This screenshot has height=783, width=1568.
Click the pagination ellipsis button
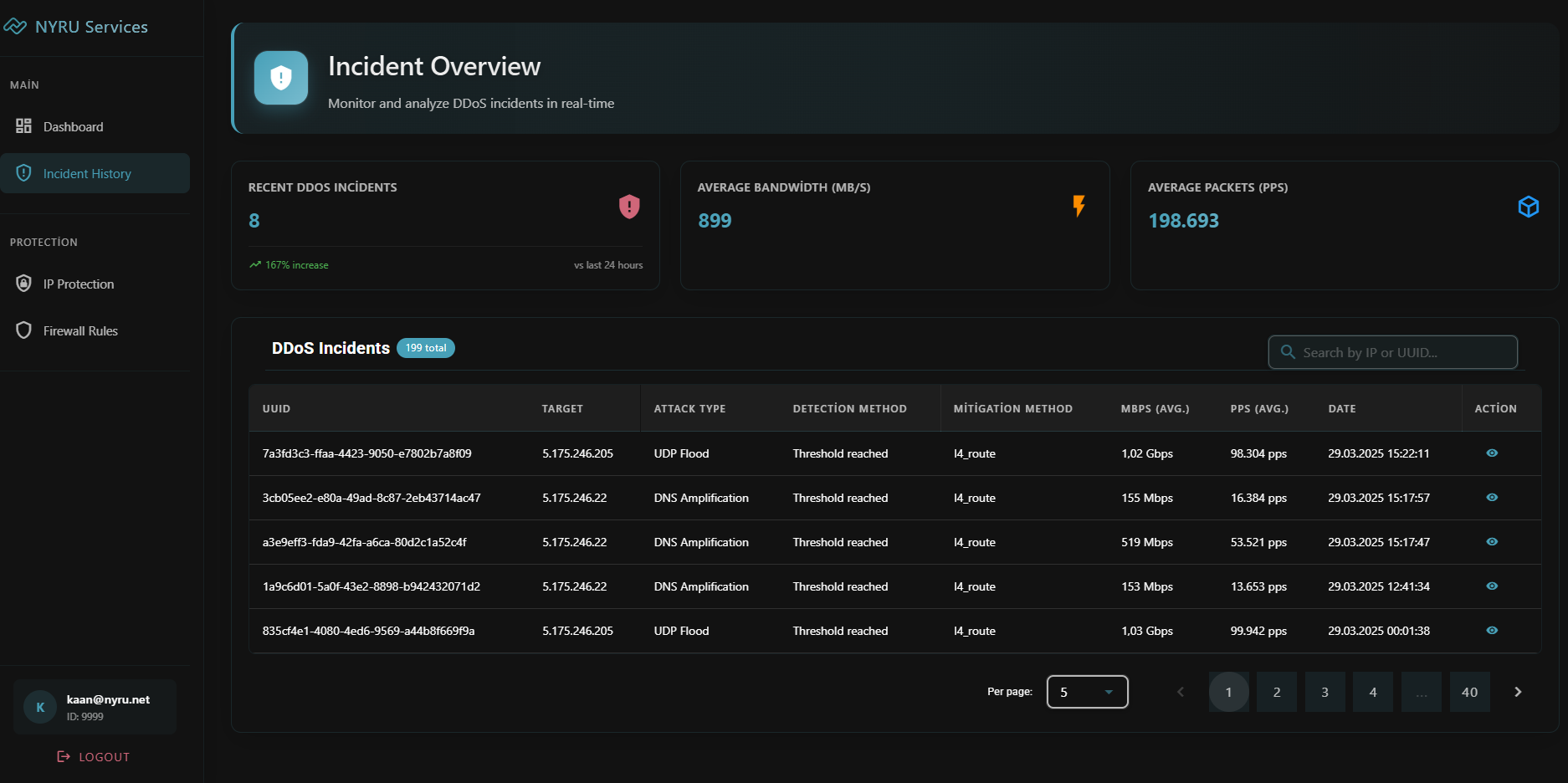click(1421, 692)
